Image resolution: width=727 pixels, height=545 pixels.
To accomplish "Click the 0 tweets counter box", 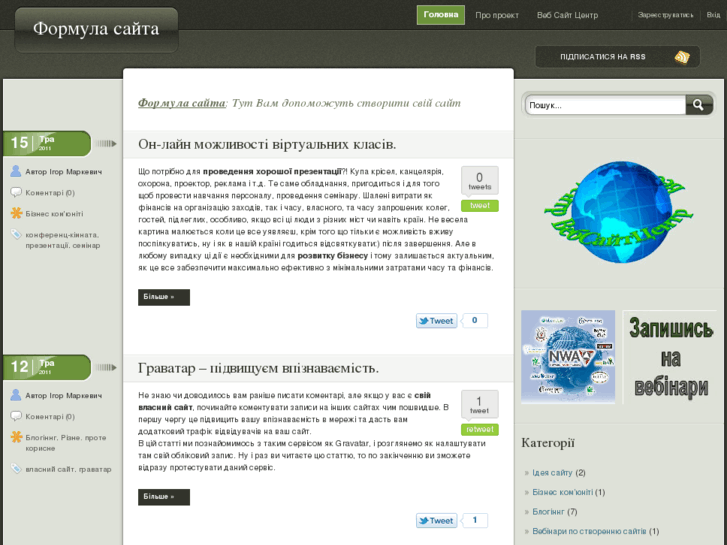I will [x=480, y=181].
